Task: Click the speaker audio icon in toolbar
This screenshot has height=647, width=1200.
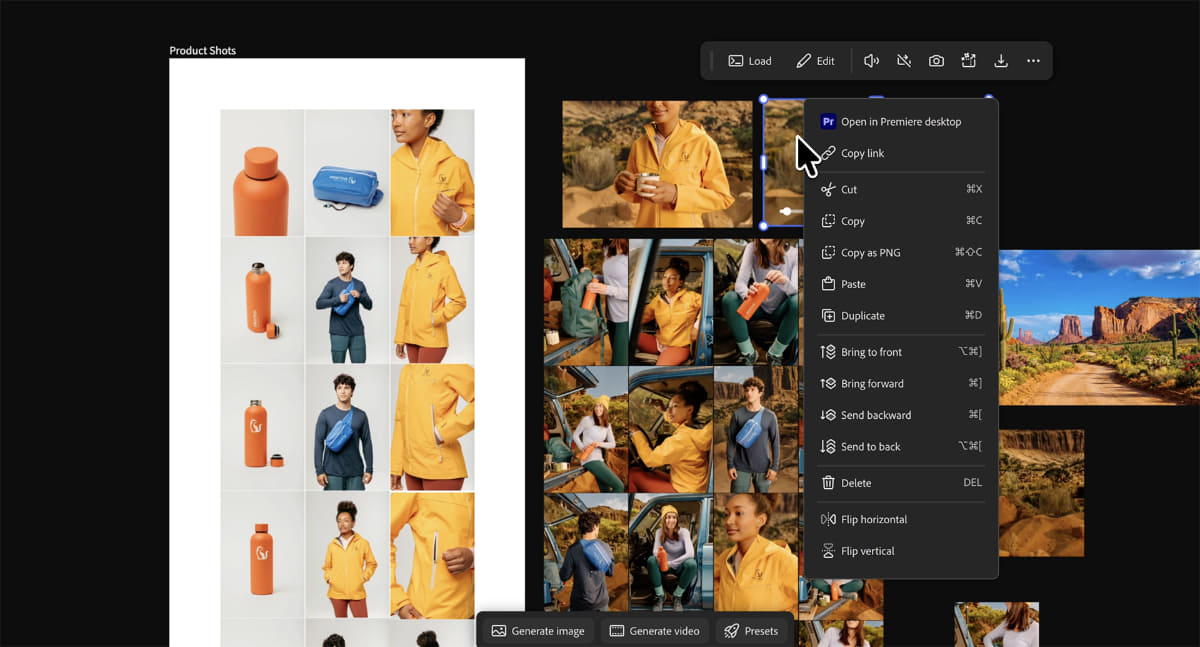Action: (x=871, y=61)
